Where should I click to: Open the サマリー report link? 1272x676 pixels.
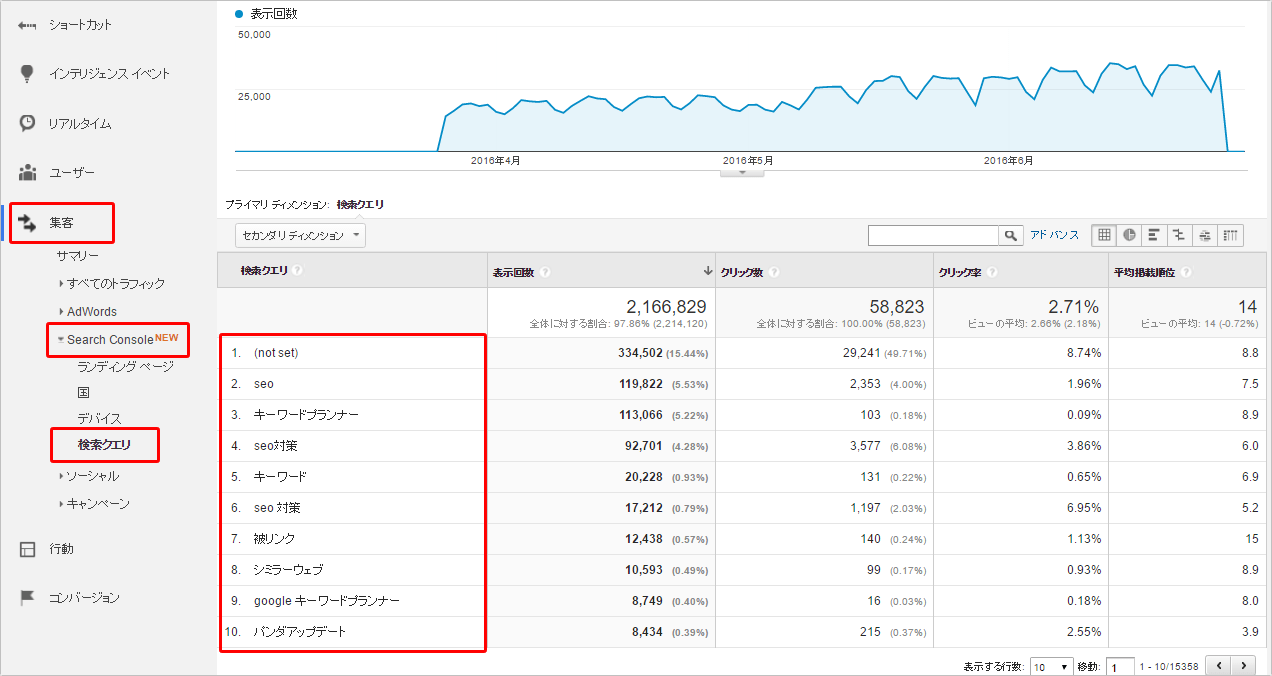[78, 256]
